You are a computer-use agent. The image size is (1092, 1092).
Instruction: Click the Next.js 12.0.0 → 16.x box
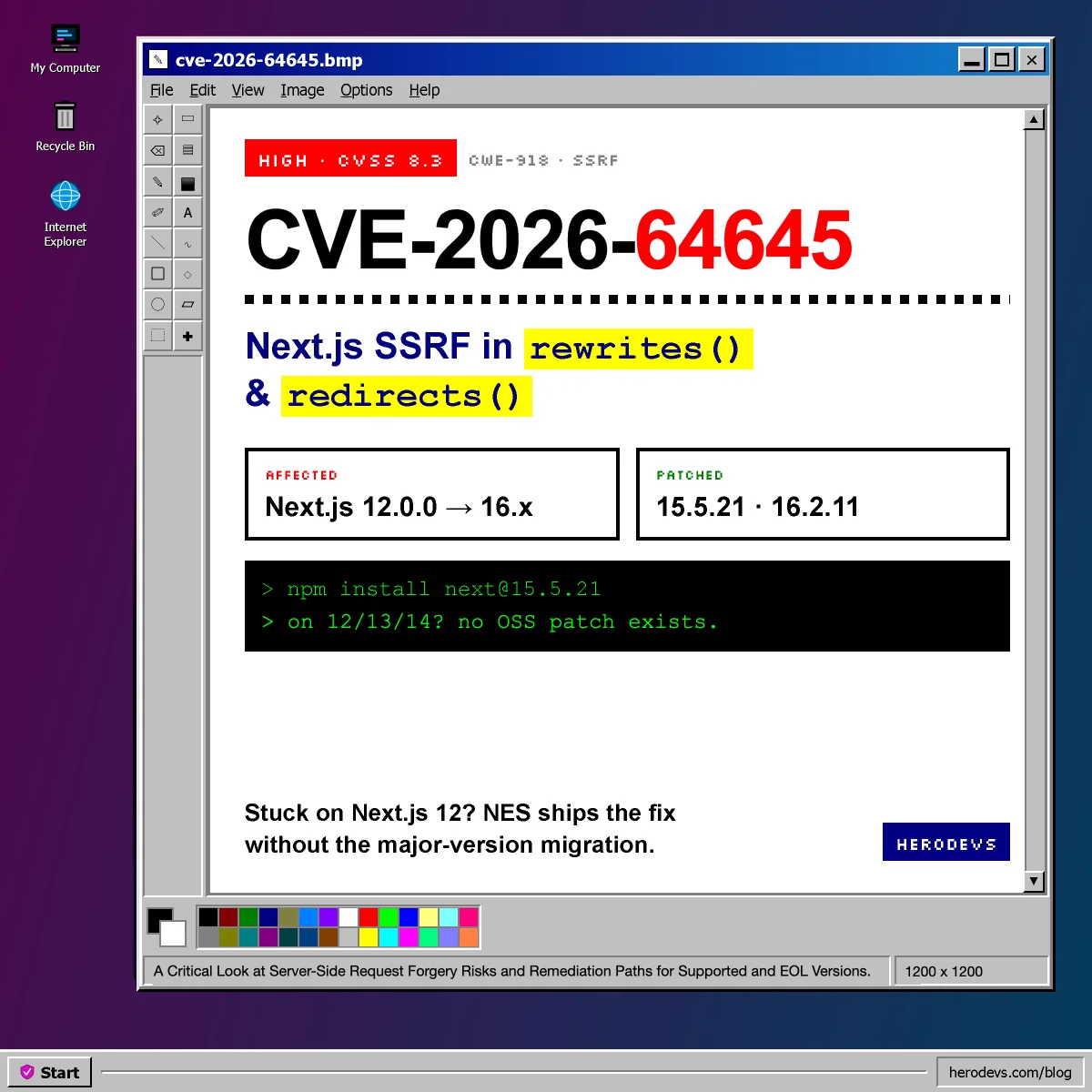pyautogui.click(x=432, y=494)
